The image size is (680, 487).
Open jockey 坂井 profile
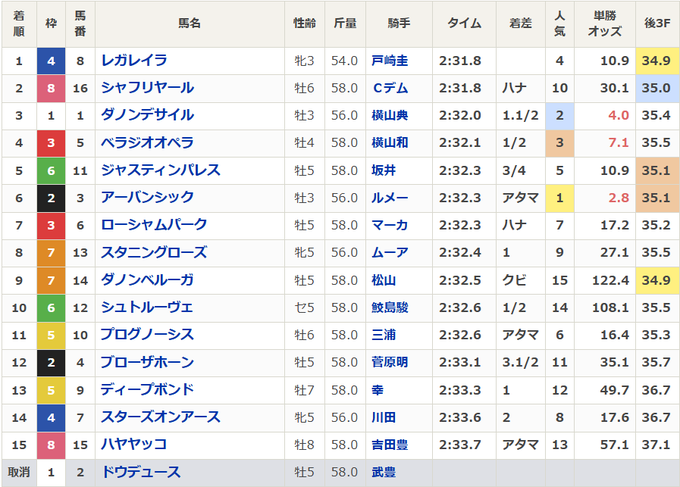coord(384,170)
